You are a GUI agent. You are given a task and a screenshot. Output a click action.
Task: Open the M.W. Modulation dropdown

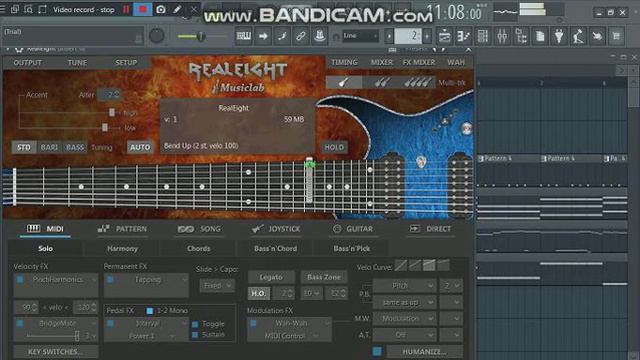pyautogui.click(x=404, y=318)
